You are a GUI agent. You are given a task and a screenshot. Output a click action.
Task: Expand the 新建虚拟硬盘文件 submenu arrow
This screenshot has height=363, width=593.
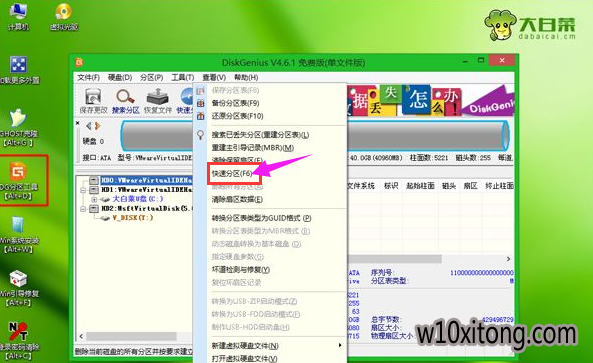click(340, 345)
